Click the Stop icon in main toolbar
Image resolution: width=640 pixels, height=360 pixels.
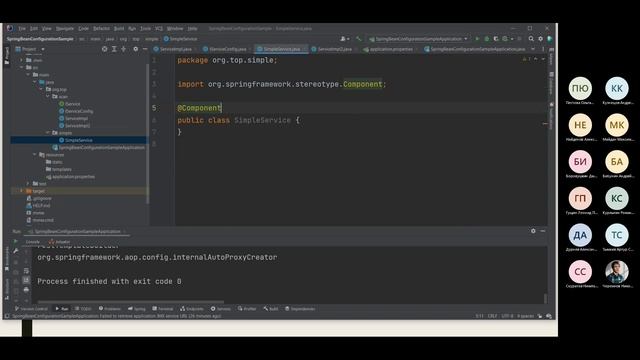coord(520,39)
